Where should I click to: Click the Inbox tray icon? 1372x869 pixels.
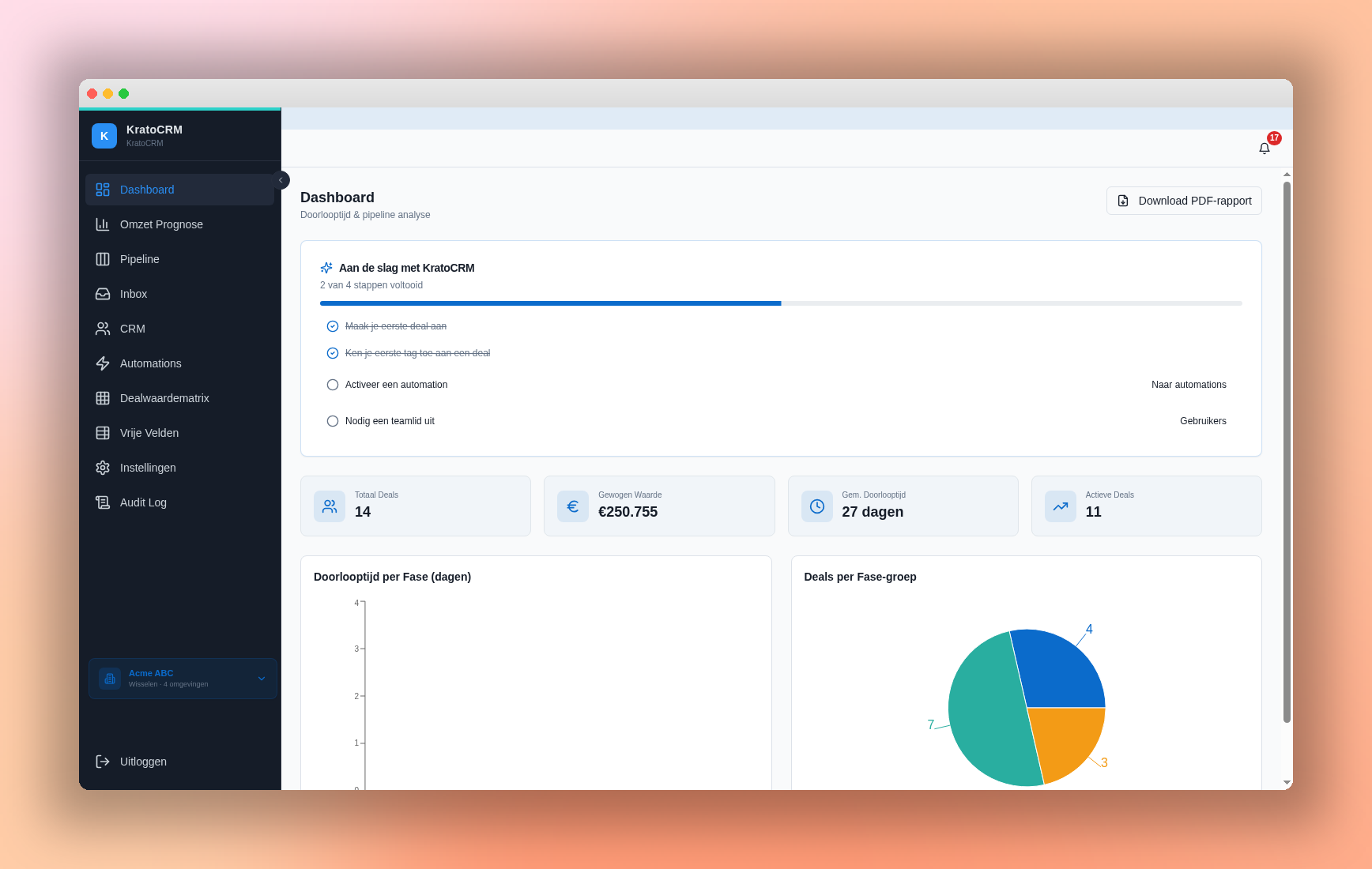coord(103,294)
